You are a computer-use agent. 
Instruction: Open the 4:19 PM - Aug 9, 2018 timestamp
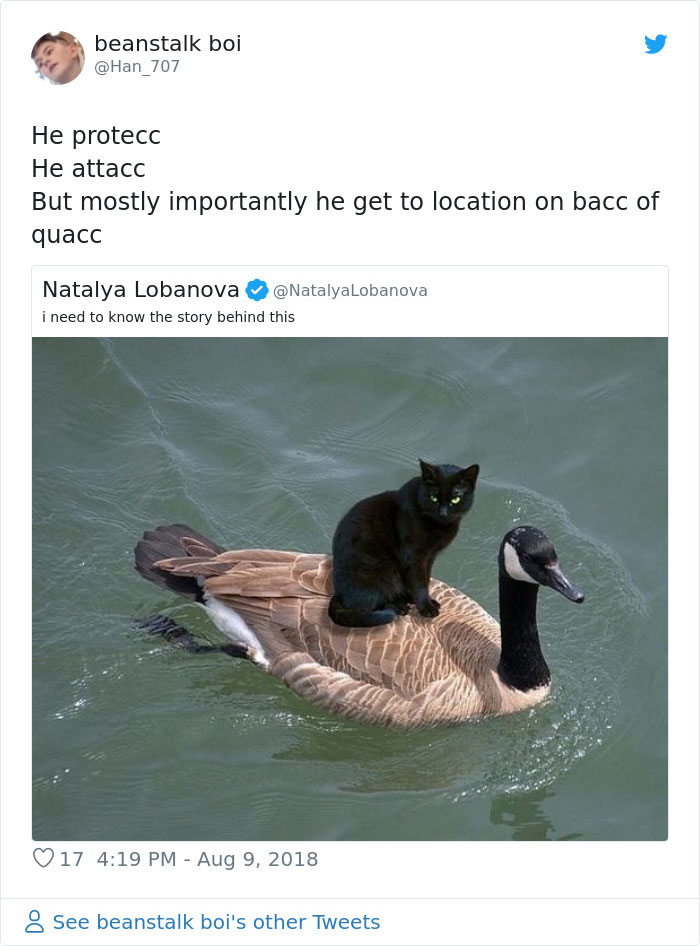[x=207, y=859]
